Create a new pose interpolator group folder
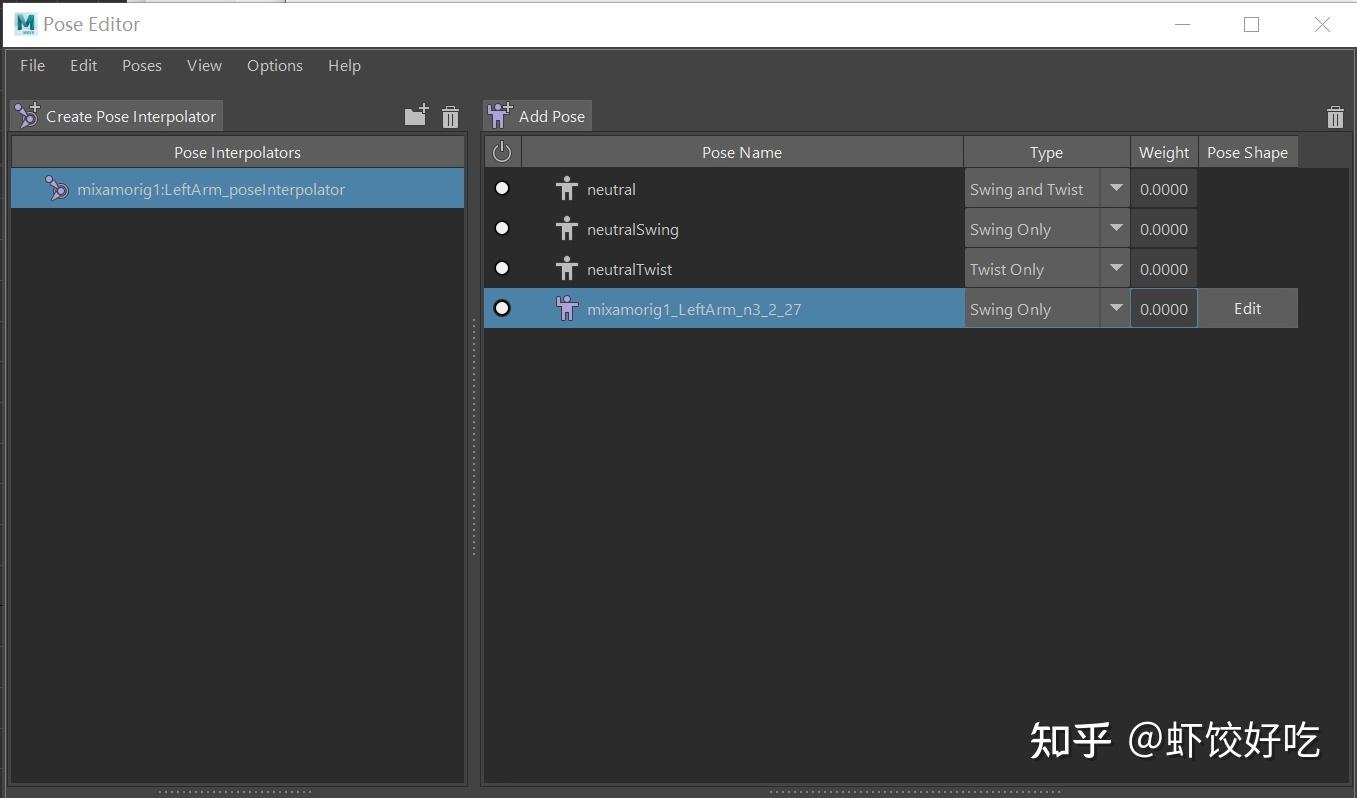1357x798 pixels. click(417, 116)
